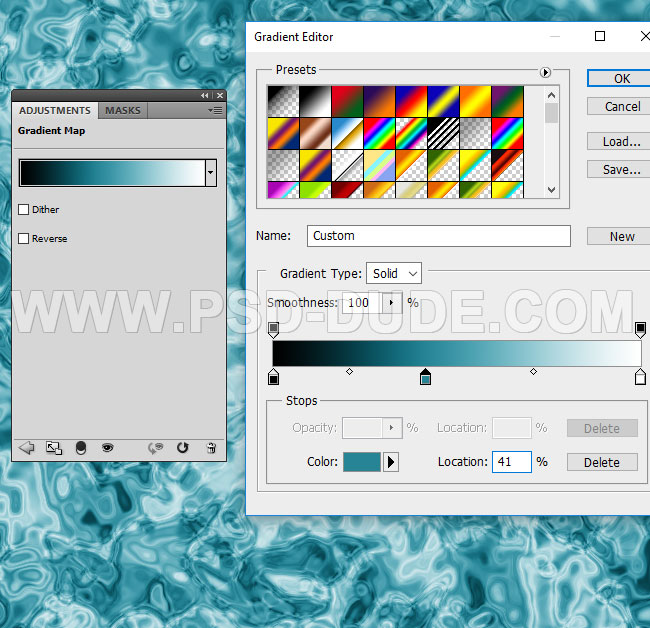650x628 pixels.
Task: Click the presets scrollbar down arrow
Action: [551, 190]
